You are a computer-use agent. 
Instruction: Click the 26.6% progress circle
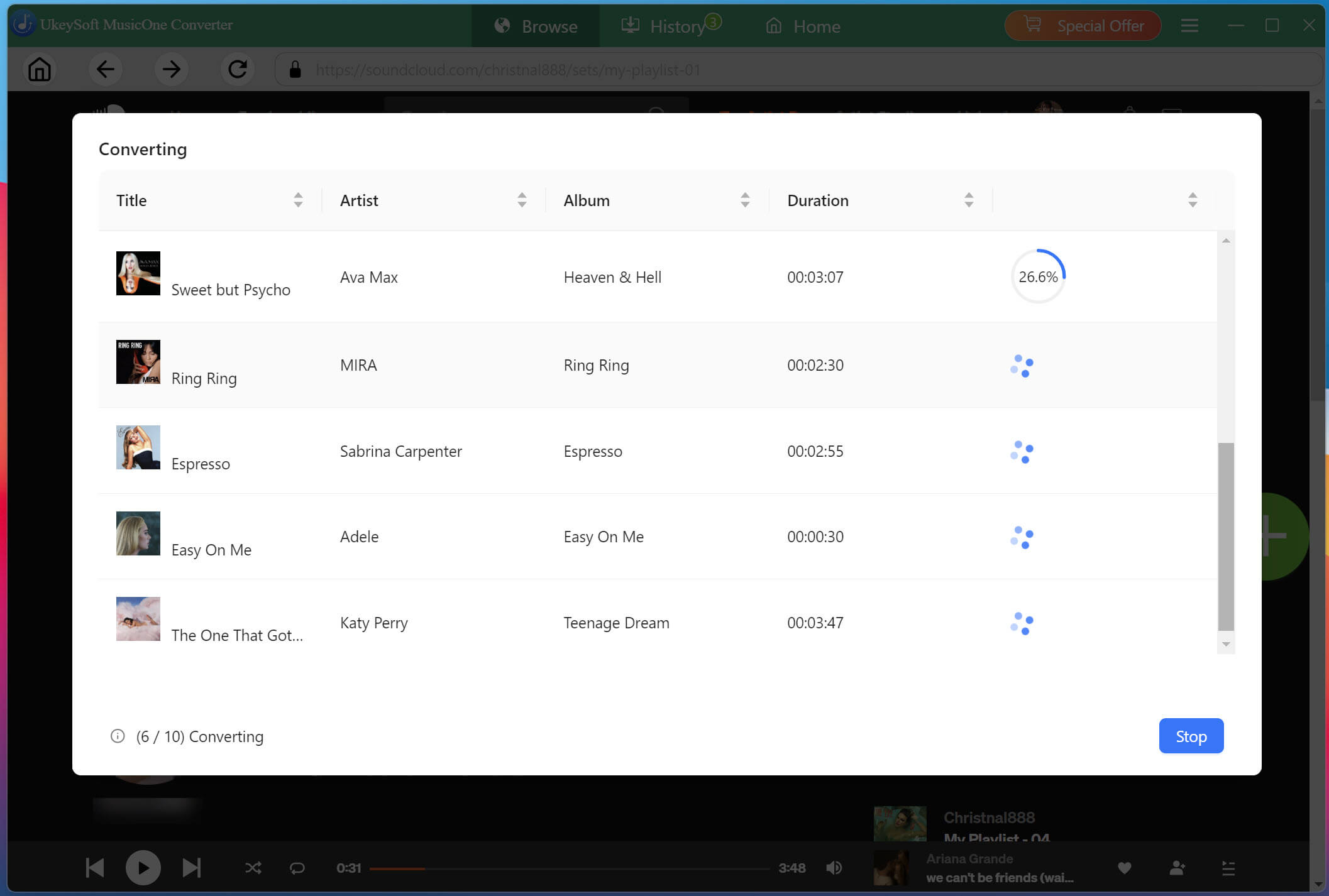click(1038, 276)
